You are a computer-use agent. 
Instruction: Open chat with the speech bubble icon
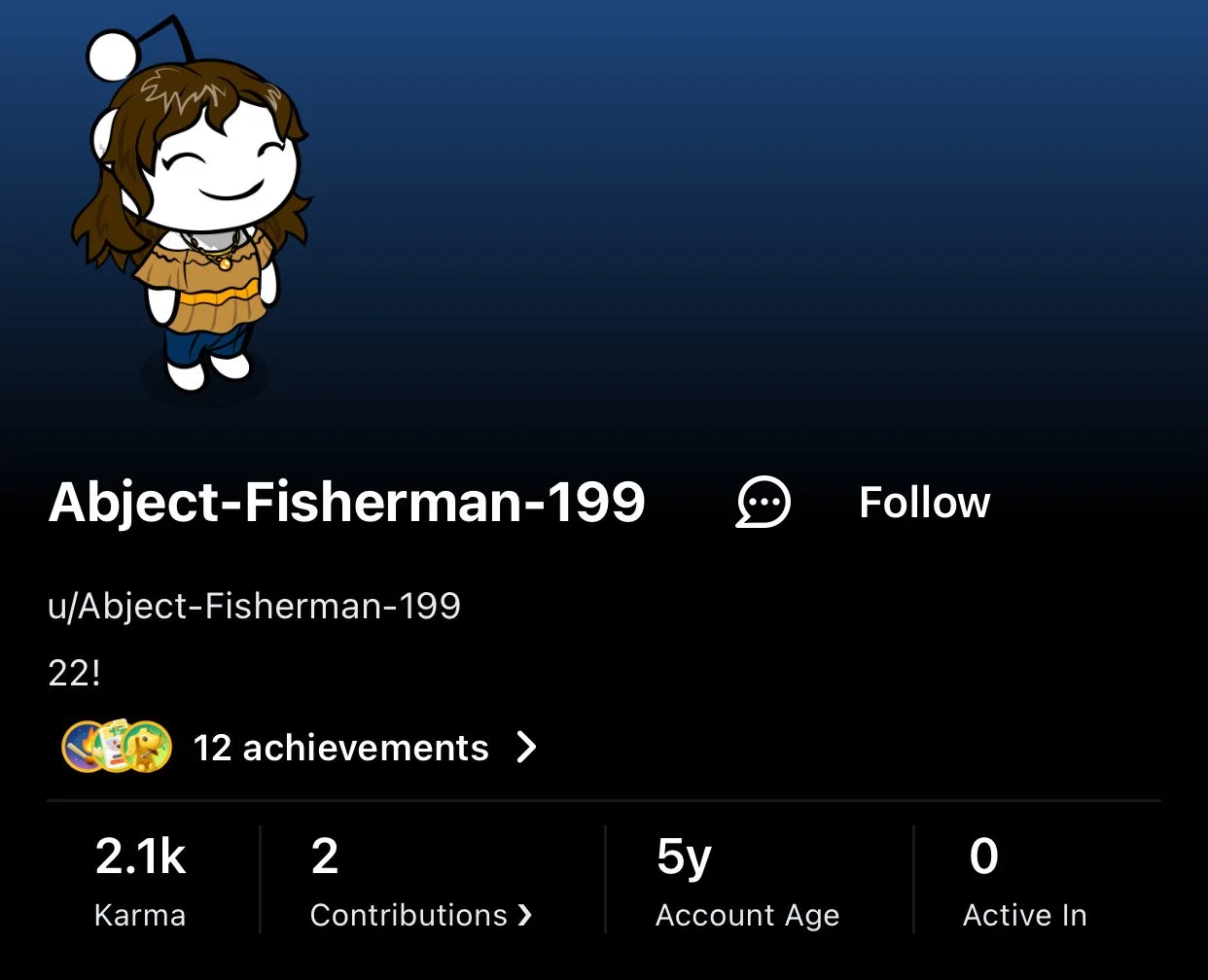tap(764, 503)
